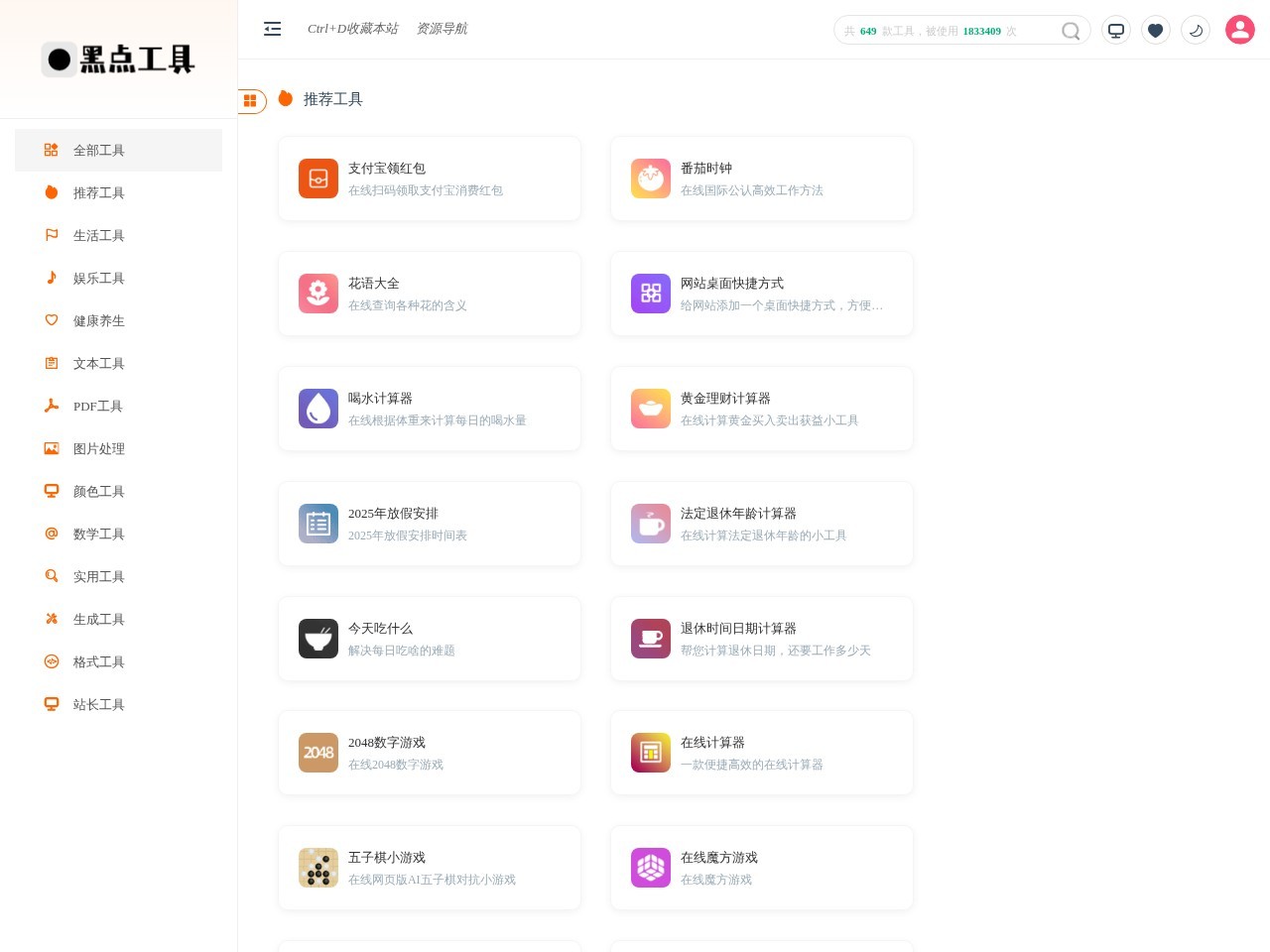Click the Ctrl+D收藏本站 link
Viewport: 1270px width, 952px height.
click(352, 29)
